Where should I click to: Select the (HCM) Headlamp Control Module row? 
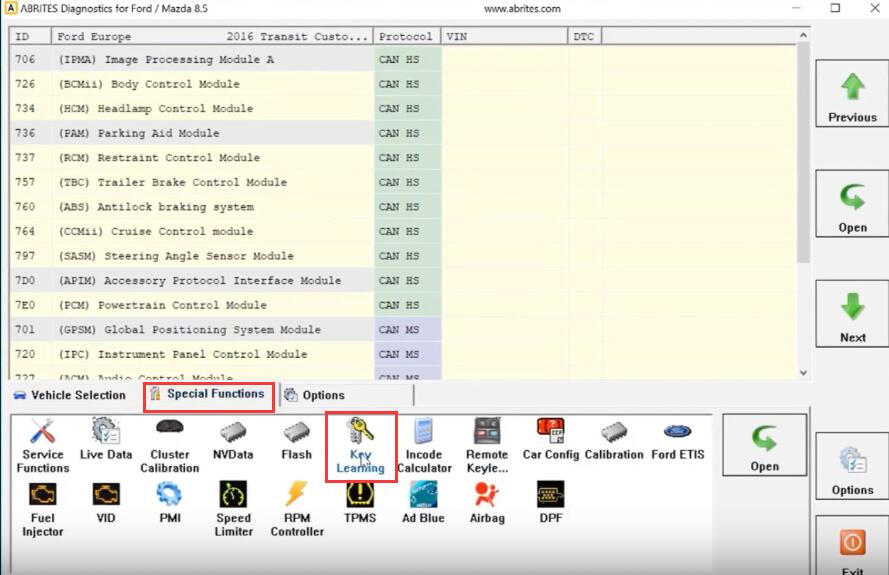403,108
